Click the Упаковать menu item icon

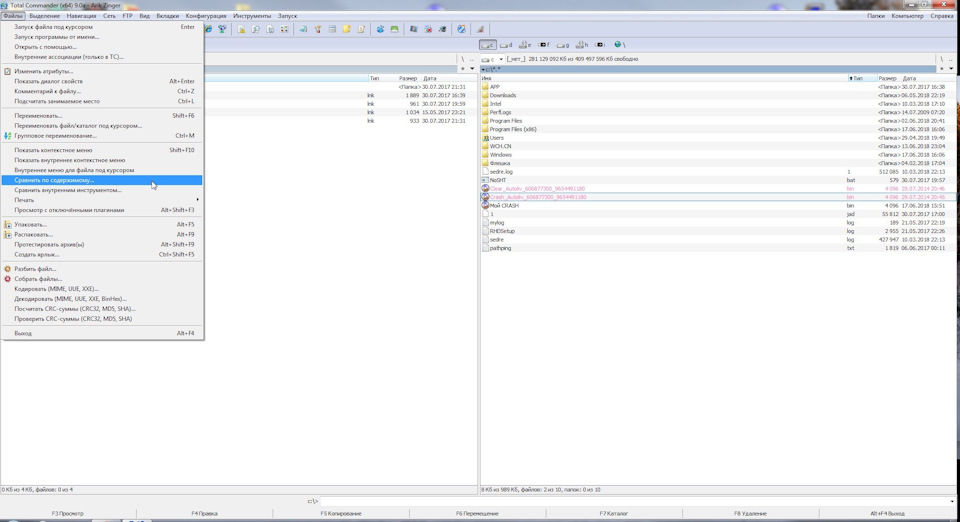point(7,225)
